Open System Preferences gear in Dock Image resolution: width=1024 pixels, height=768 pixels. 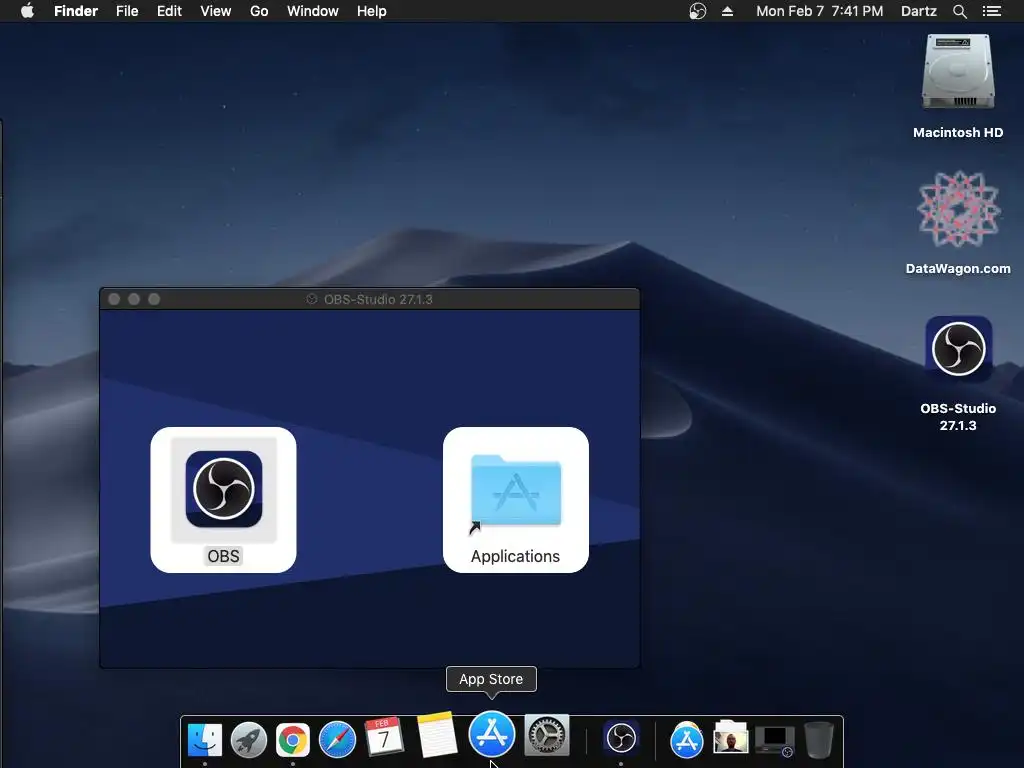click(547, 735)
